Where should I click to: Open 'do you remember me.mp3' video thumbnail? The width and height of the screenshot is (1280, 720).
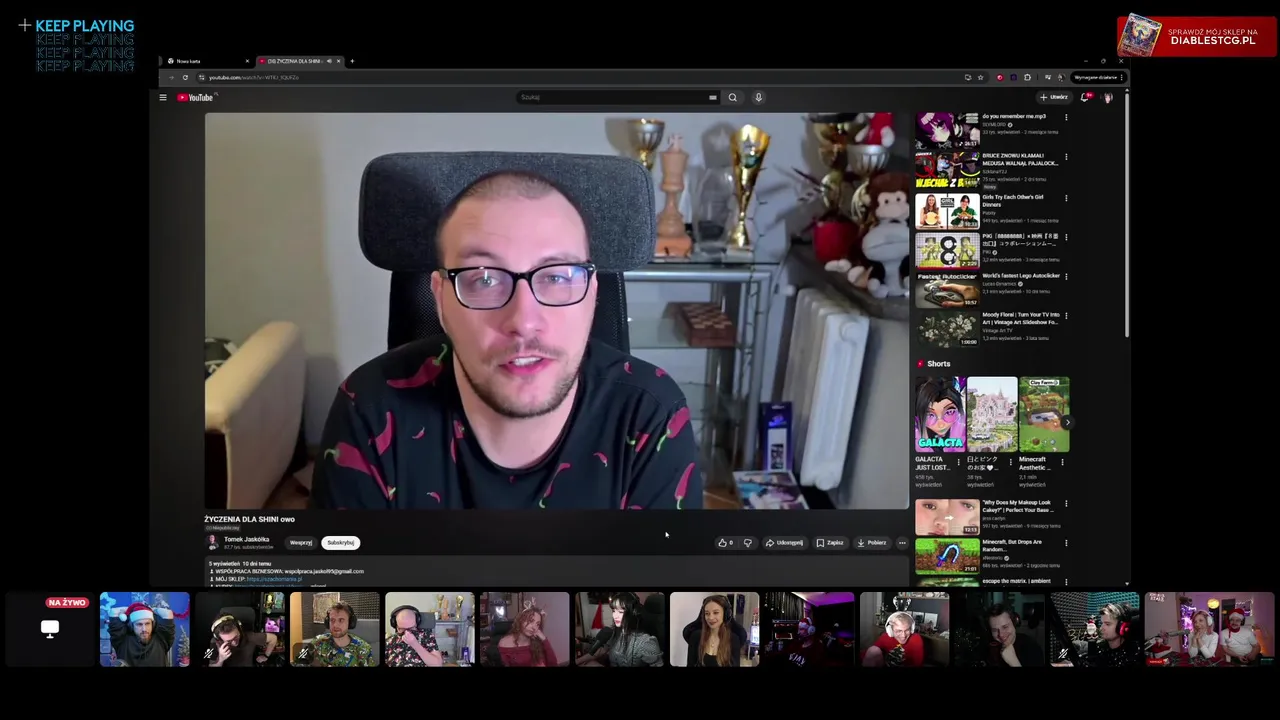(x=947, y=131)
